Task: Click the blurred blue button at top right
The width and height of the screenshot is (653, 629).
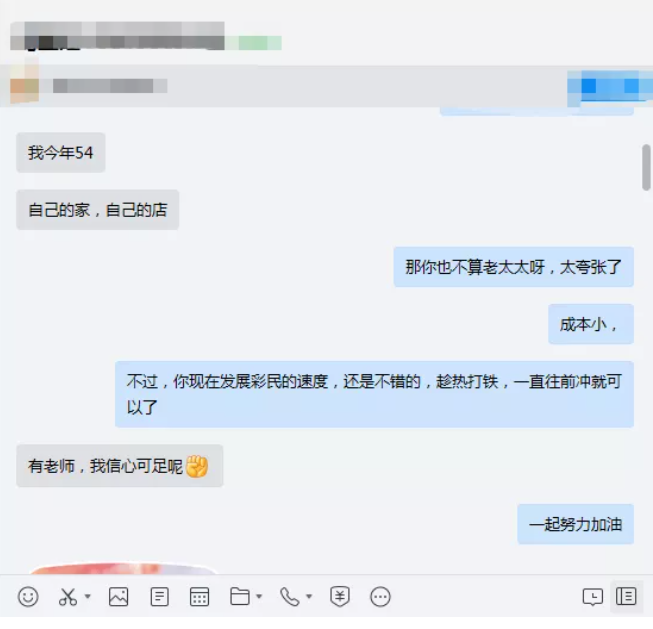Action: [610, 86]
